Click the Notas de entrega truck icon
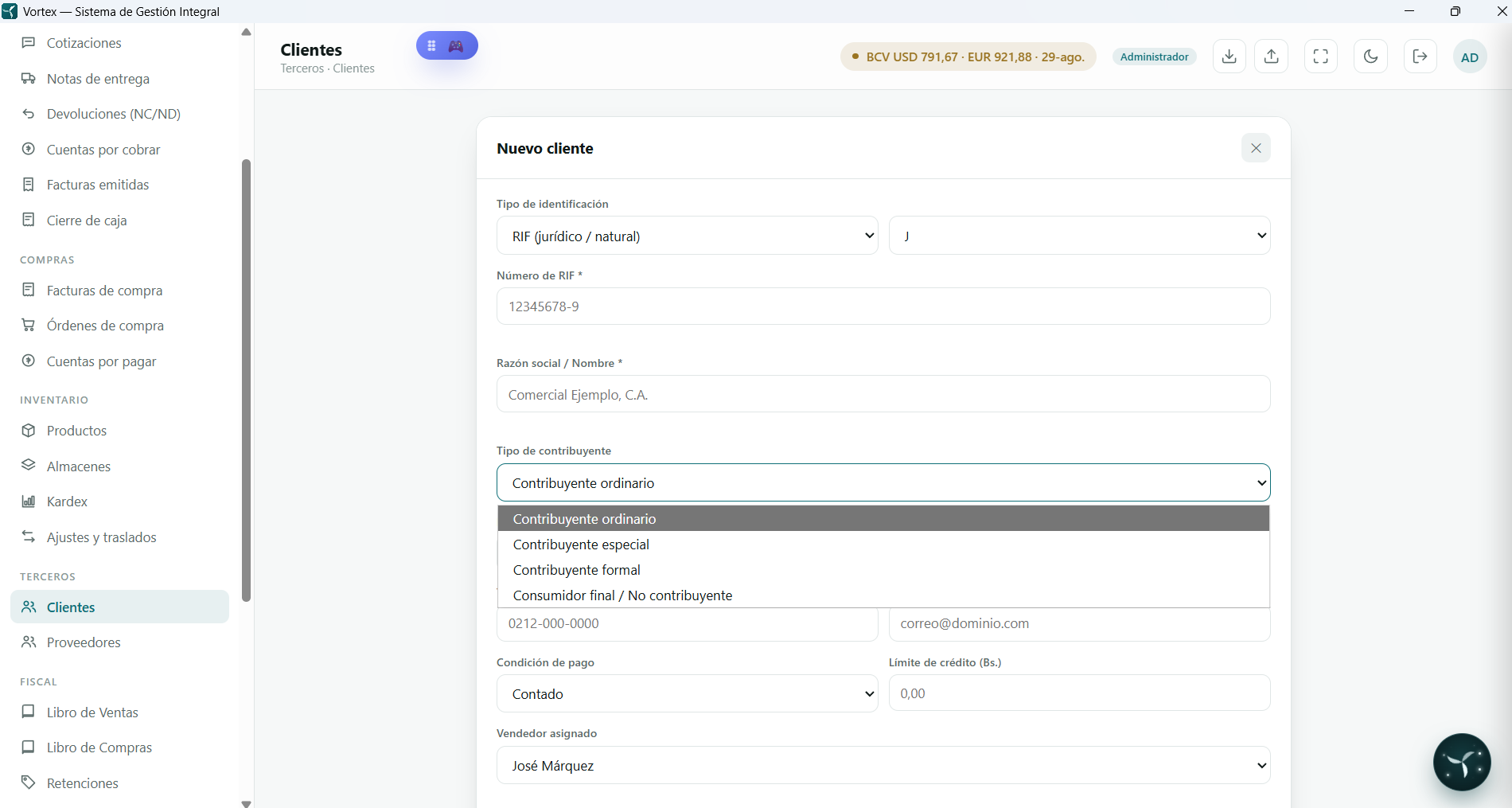Viewport: 1512px width, 808px height. pyautogui.click(x=29, y=78)
